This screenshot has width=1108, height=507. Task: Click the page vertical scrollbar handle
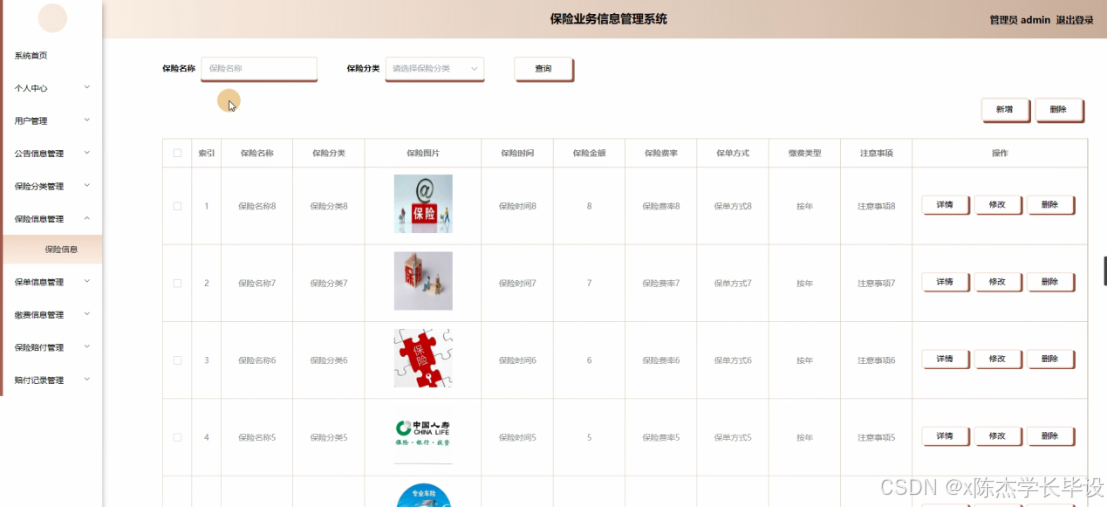(1105, 271)
